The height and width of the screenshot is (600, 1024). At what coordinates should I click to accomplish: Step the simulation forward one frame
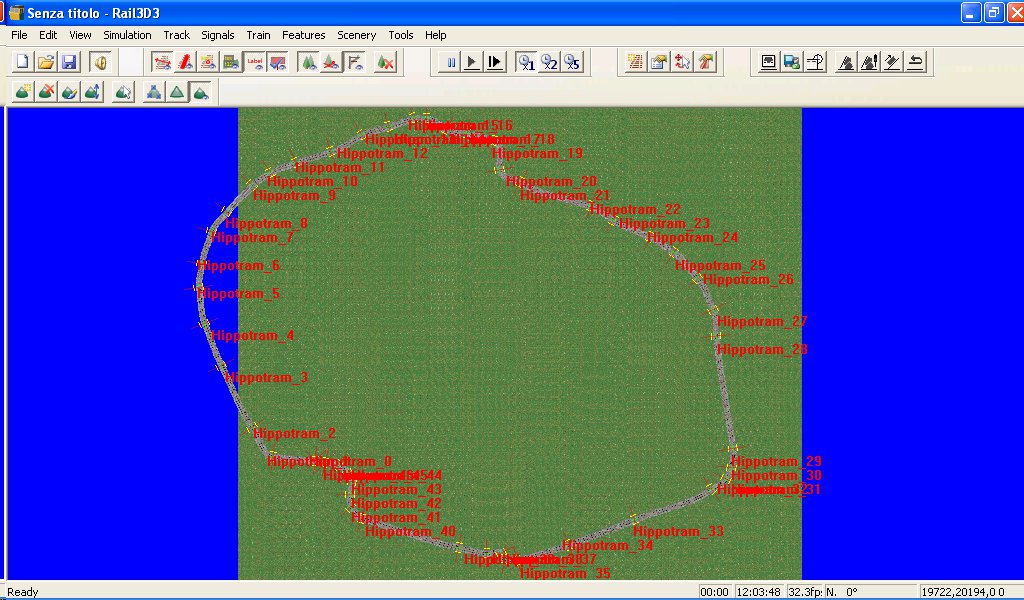point(495,62)
